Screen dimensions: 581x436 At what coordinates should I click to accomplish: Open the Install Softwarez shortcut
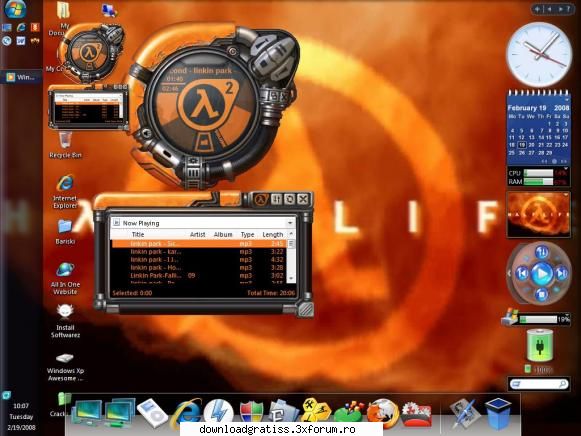(65, 311)
